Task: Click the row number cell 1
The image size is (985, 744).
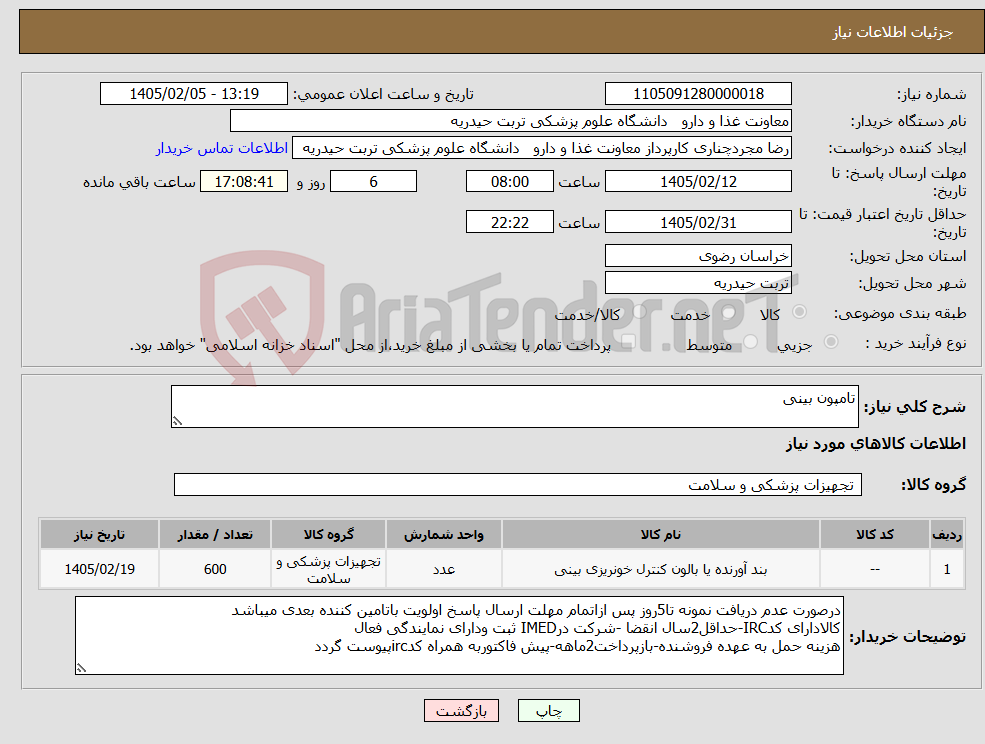Action: (947, 569)
